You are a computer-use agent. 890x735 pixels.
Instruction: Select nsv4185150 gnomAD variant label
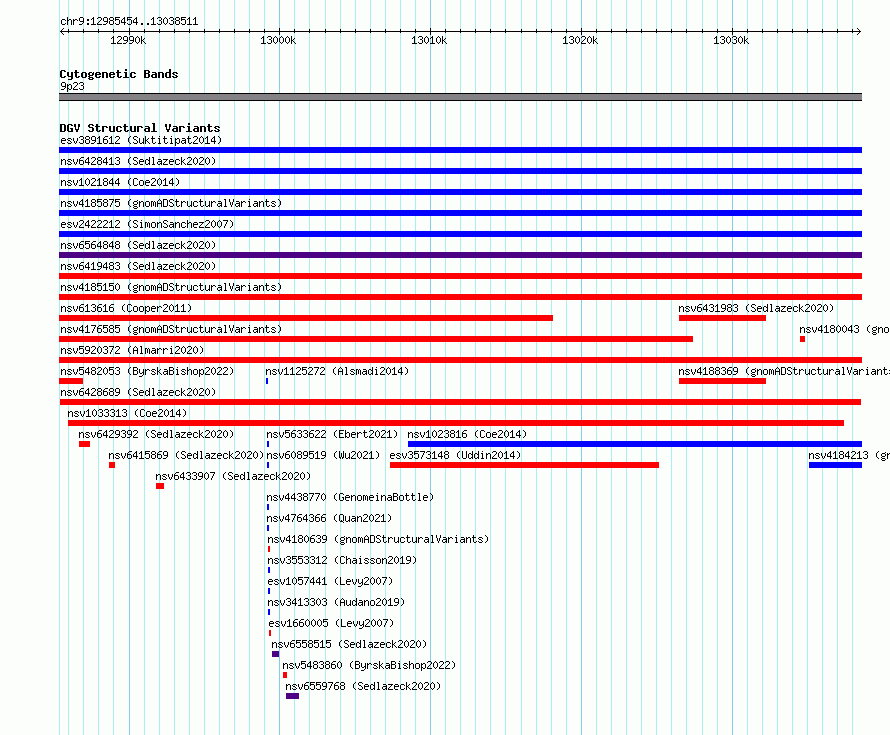[x=171, y=287]
